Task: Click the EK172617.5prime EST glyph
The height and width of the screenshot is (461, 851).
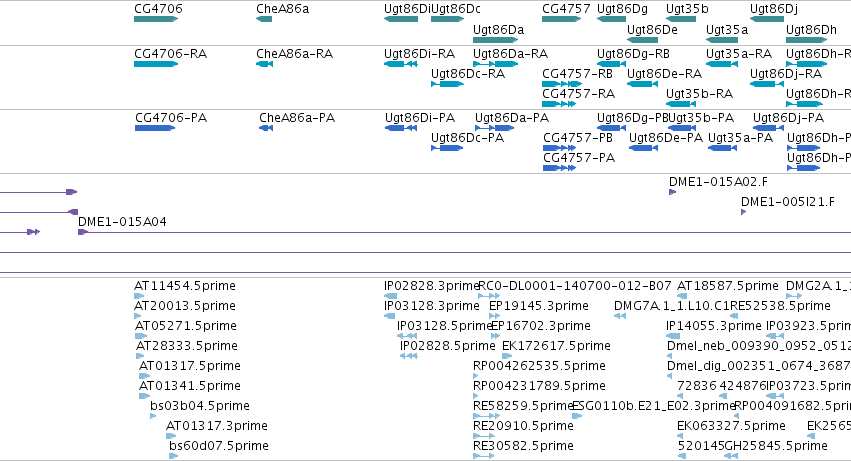Action: click(x=507, y=356)
